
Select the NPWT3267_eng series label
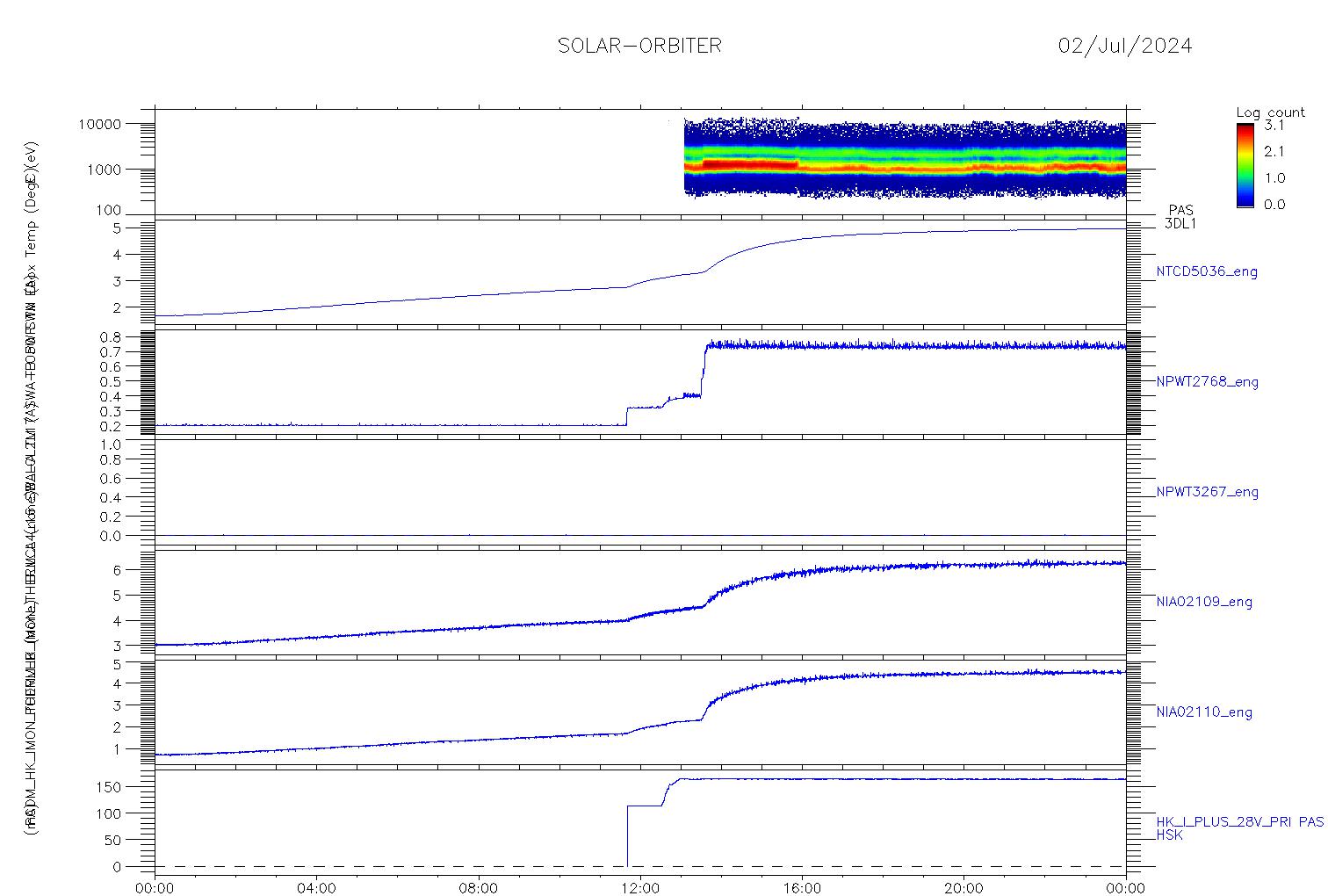click(x=1208, y=492)
